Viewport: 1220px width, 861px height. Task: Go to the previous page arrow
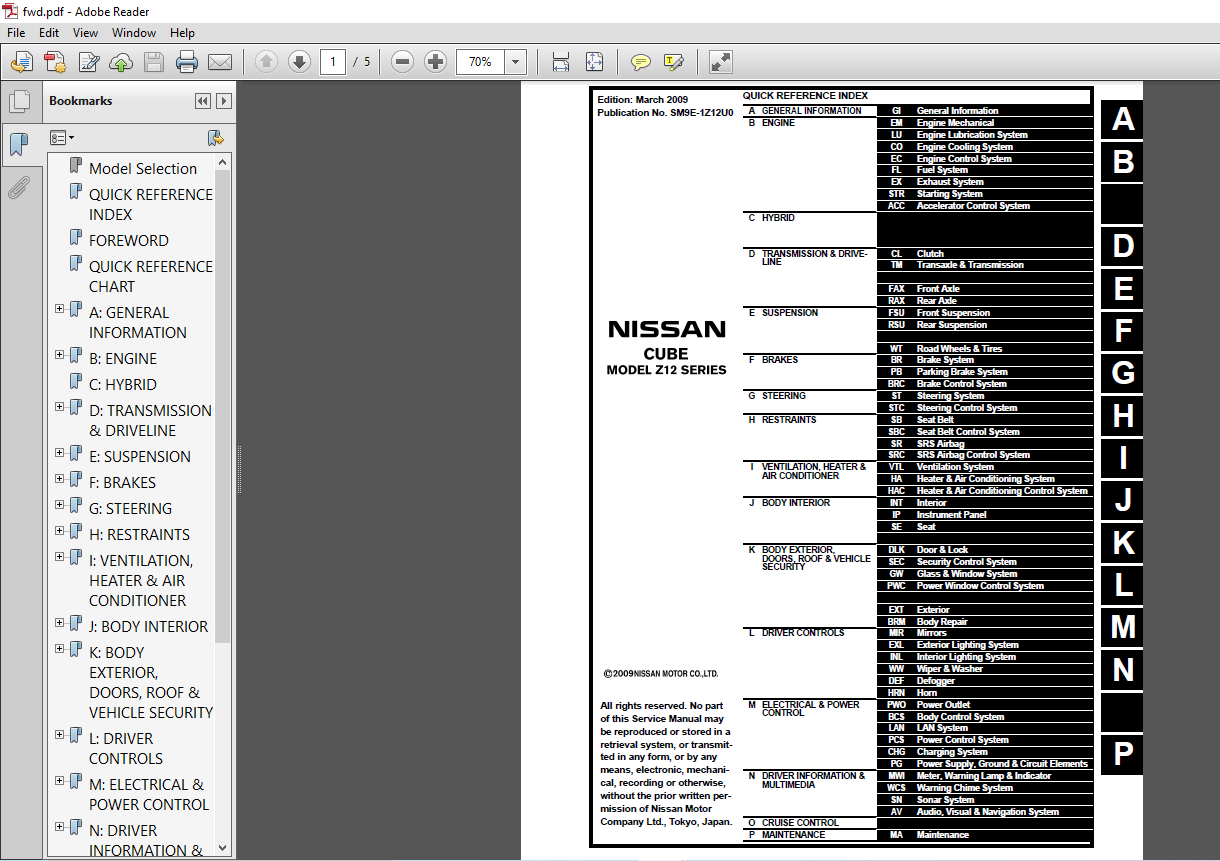click(x=266, y=62)
